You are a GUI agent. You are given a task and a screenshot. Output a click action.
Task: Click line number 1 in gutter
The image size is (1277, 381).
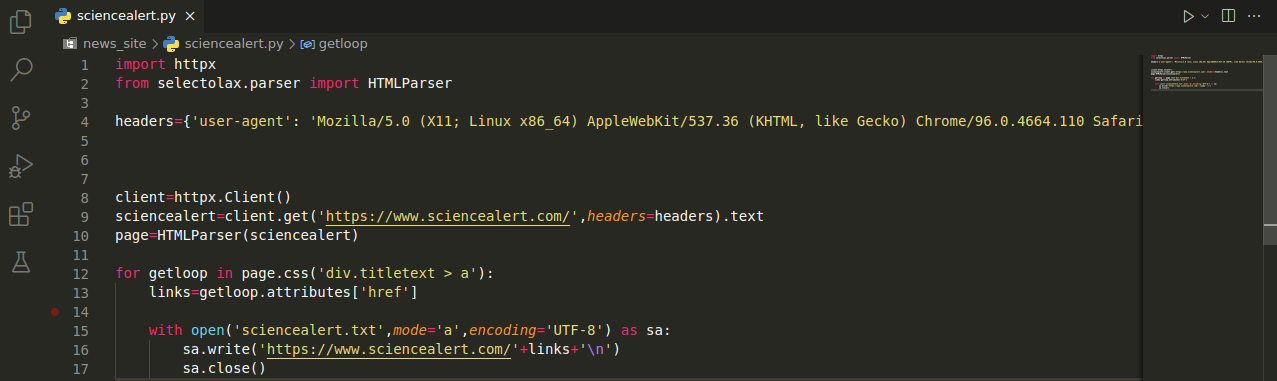[x=84, y=64]
